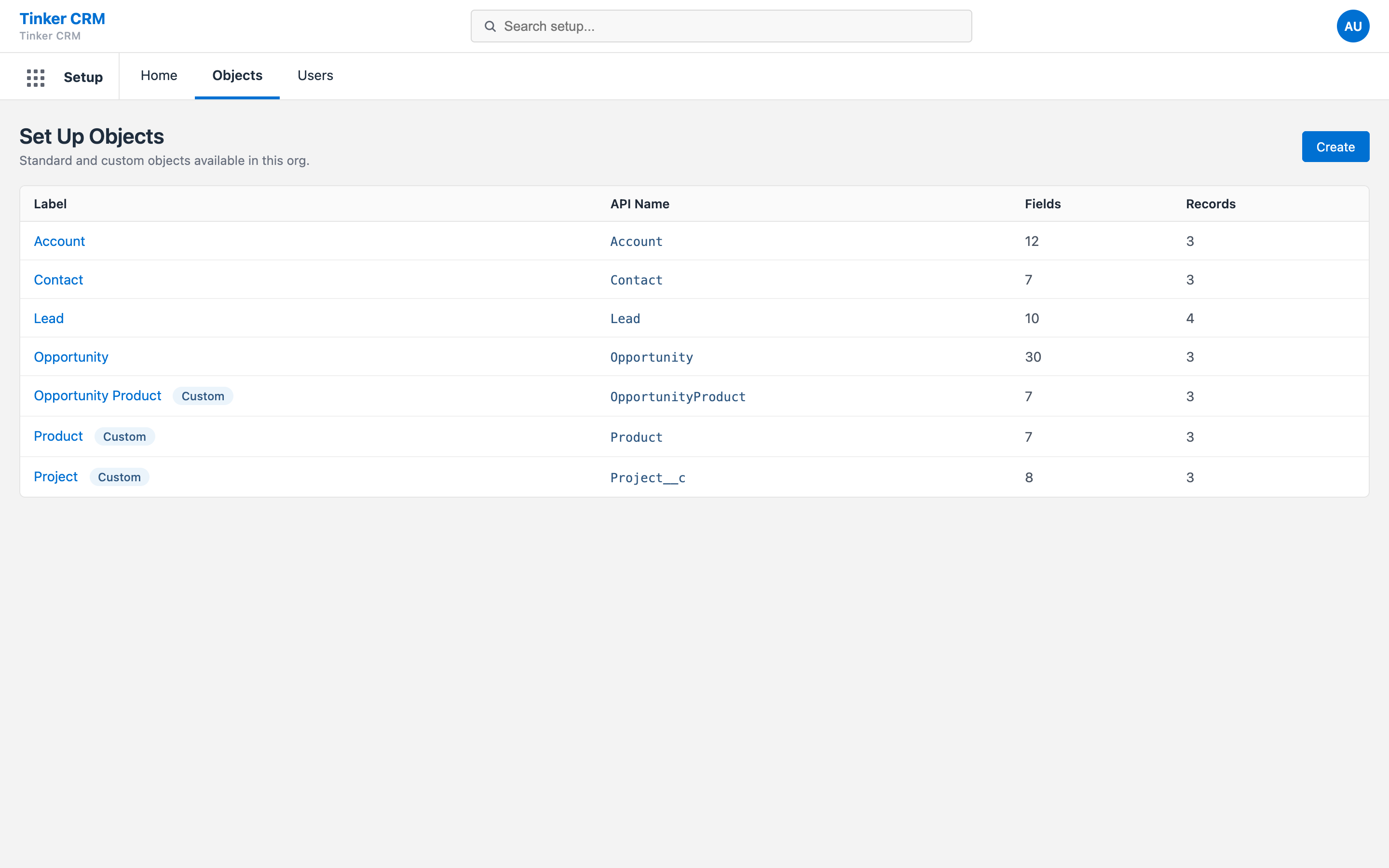The image size is (1389, 868).
Task: Open the Contact object
Action: pyautogui.click(x=58, y=280)
